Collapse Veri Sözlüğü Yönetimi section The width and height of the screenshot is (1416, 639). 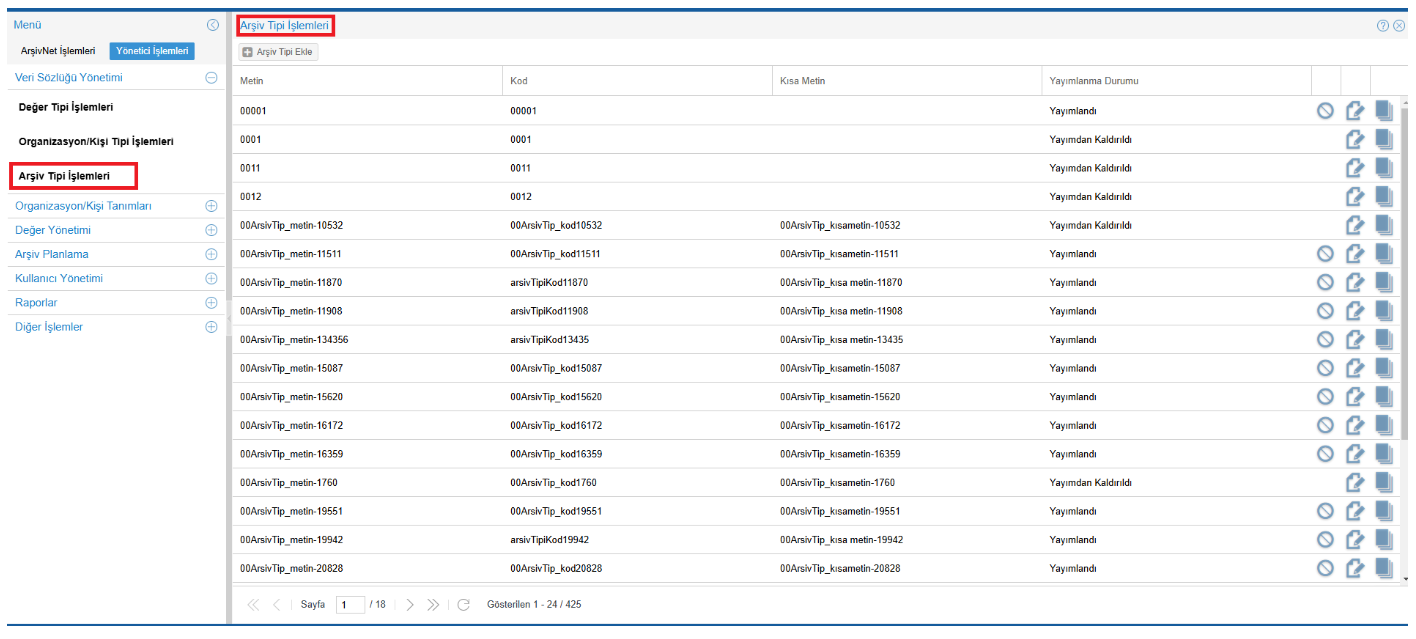click(211, 77)
